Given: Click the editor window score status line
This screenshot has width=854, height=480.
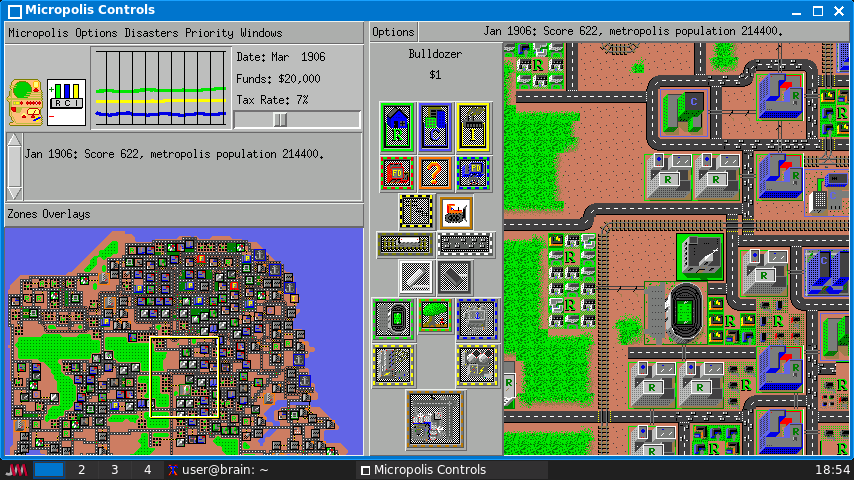Looking at the screenshot, I should click(633, 32).
